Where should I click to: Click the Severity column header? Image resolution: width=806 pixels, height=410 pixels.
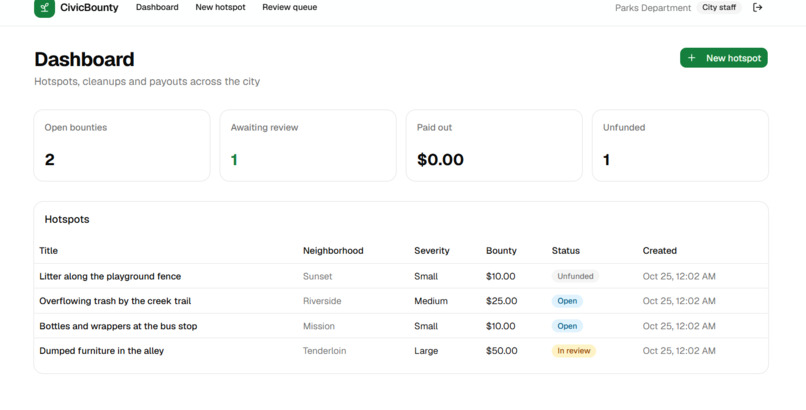coord(432,251)
